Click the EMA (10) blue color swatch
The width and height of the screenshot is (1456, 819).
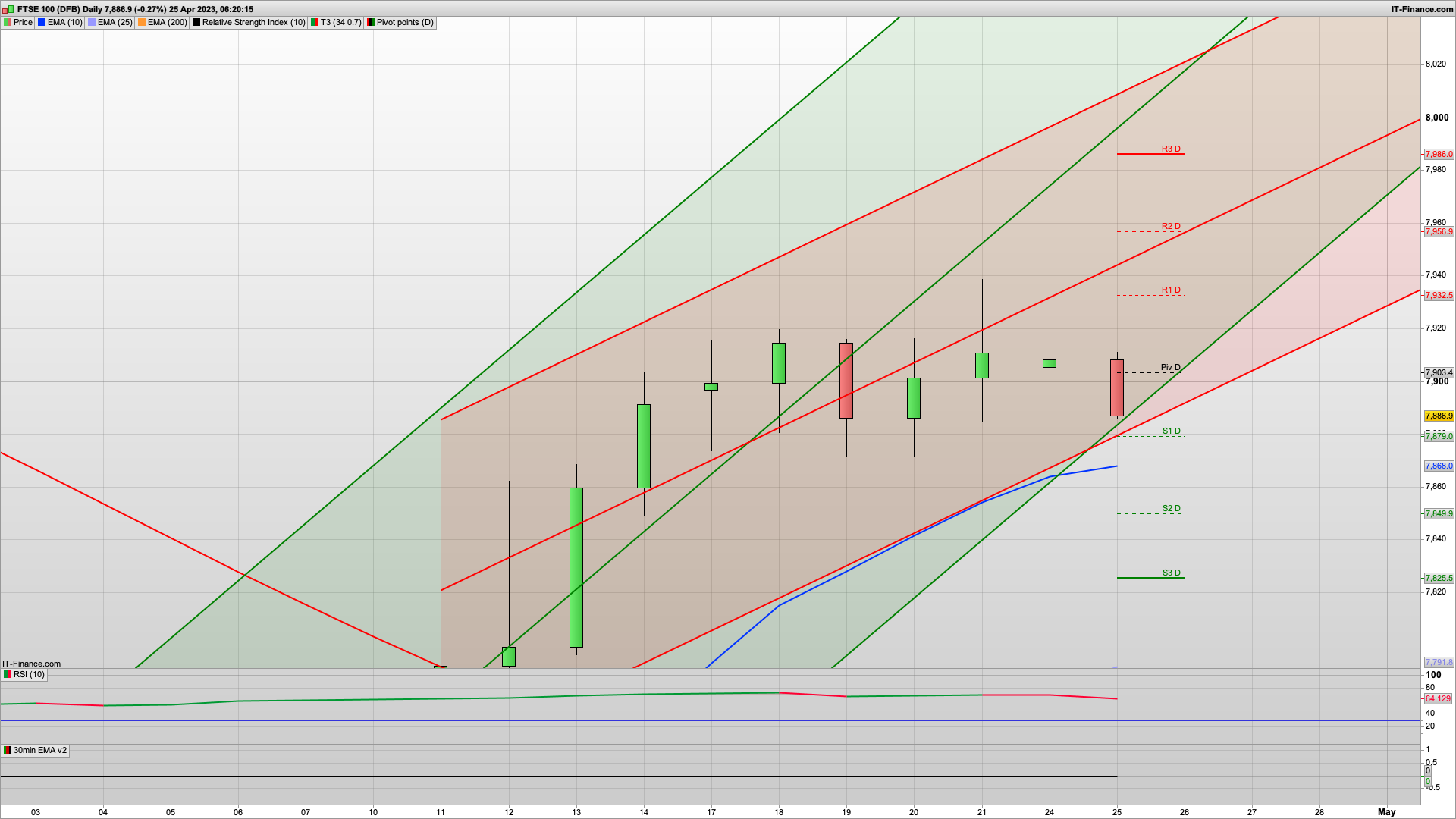tap(42, 22)
